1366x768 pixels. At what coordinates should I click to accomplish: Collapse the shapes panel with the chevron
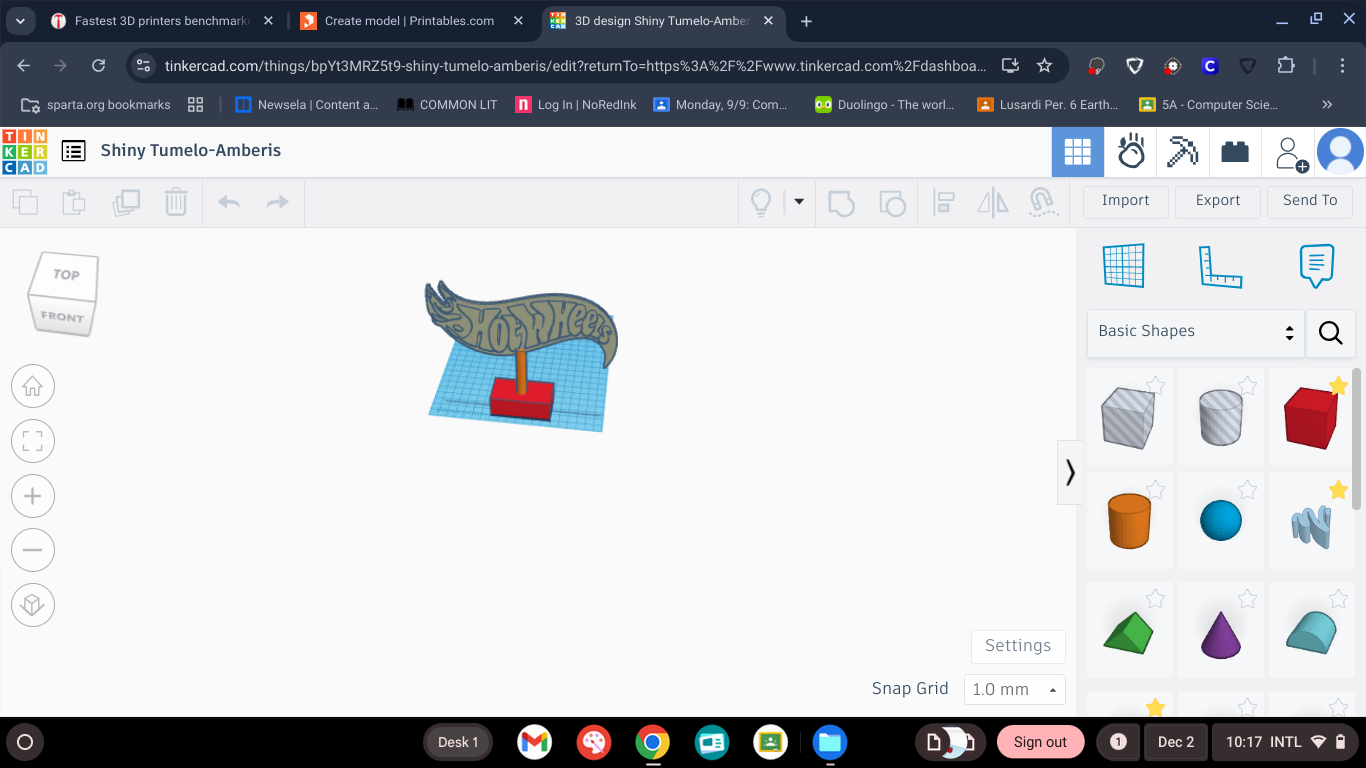pyautogui.click(x=1070, y=472)
